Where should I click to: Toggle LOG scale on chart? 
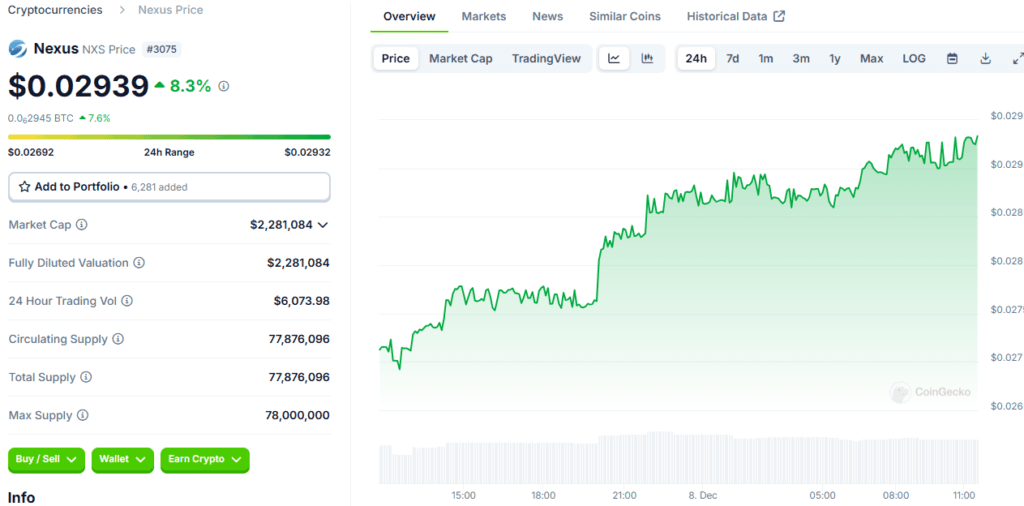pyautogui.click(x=914, y=58)
